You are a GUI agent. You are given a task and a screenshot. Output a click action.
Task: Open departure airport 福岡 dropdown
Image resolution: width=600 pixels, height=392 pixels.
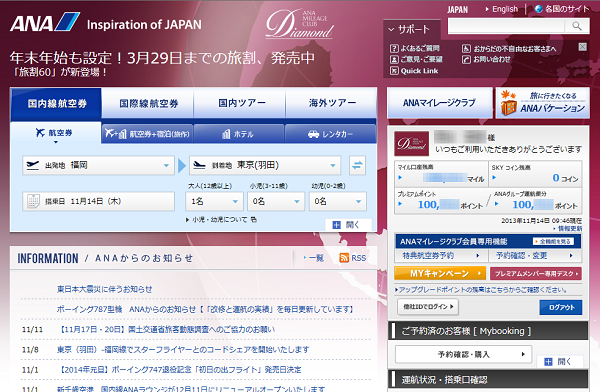coord(98,165)
